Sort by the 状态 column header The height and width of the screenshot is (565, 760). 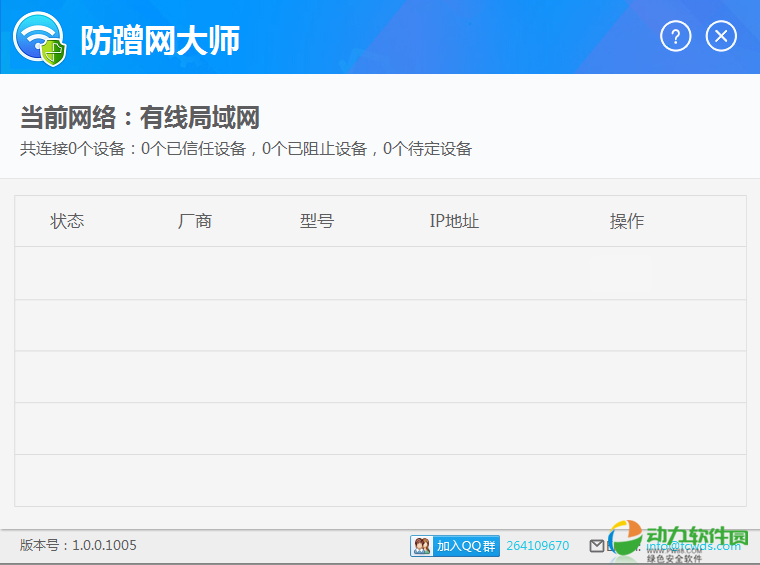[x=67, y=221]
